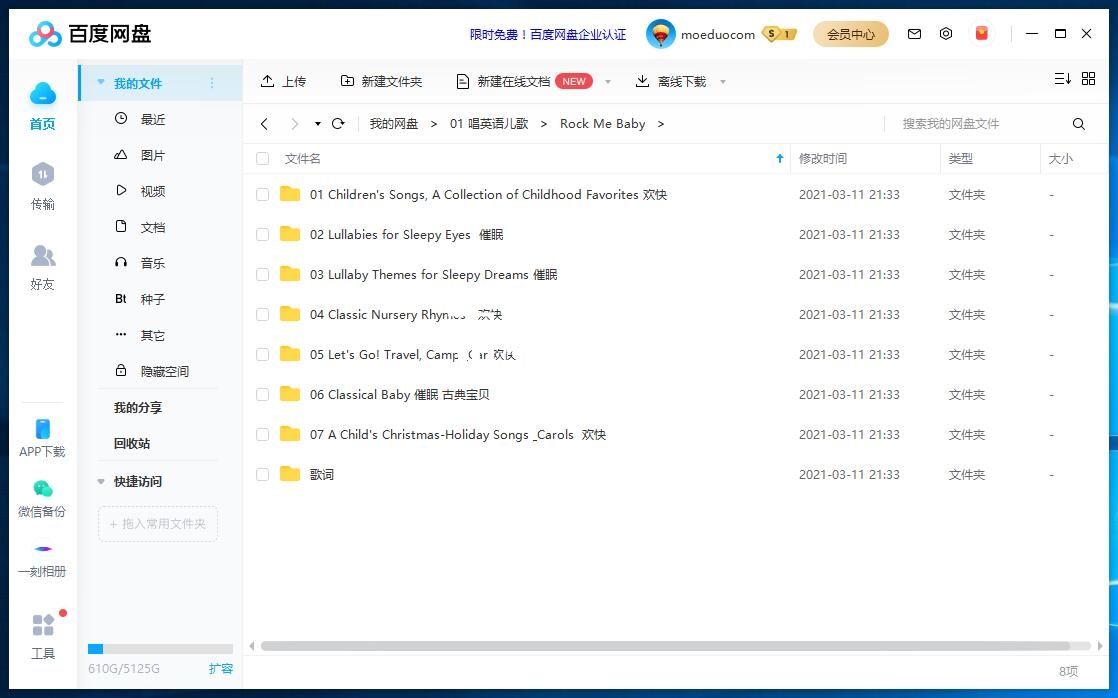Screen dimensions: 1118x698
Task: Expand the 新建在线文档 dropdown arrow
Action: point(608,82)
